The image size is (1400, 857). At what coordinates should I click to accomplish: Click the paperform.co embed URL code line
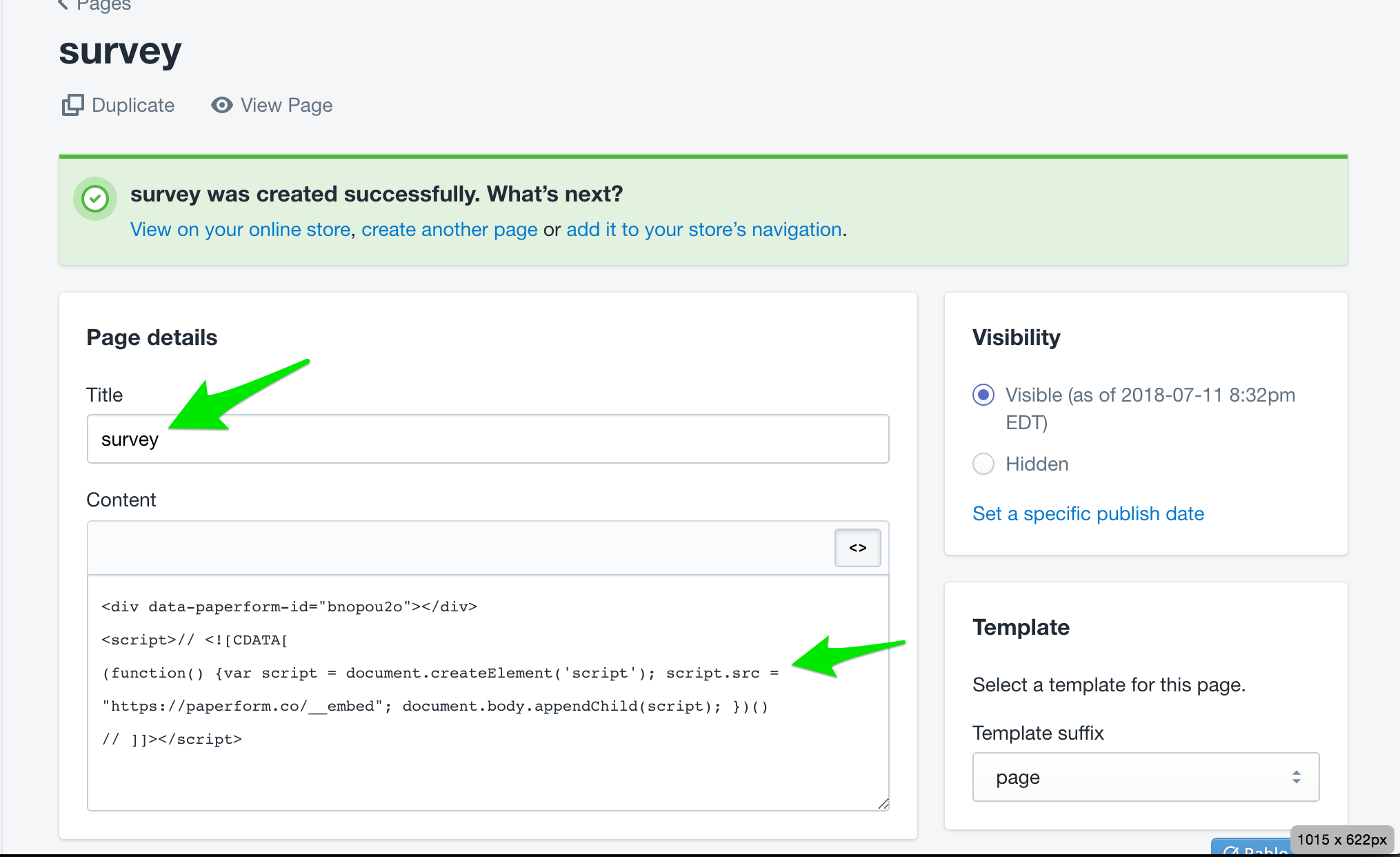pyautogui.click(x=435, y=706)
